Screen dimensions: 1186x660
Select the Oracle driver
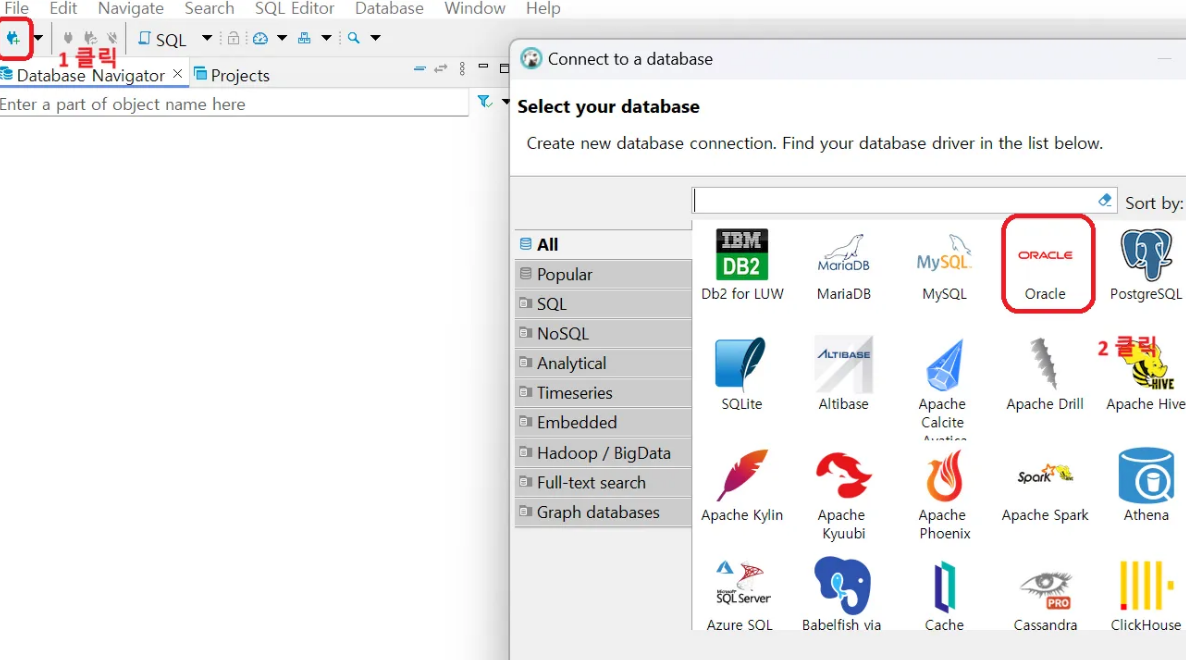tap(1045, 265)
